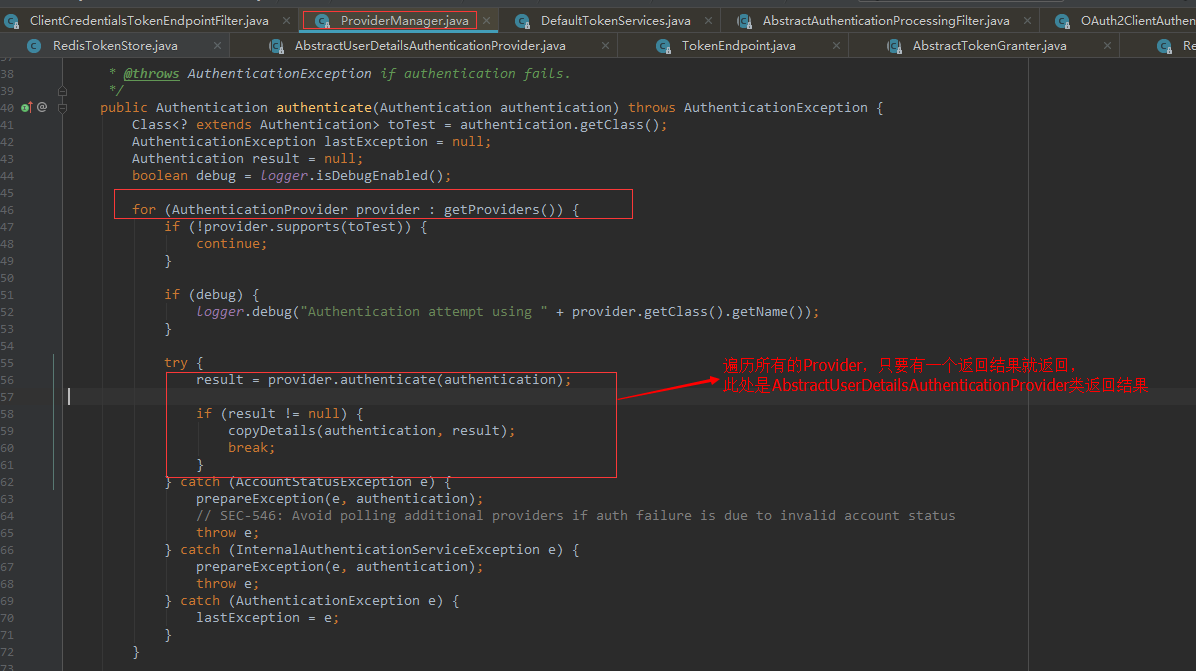Click the class icon on RedisTokenStore.java tab
The height and width of the screenshot is (671, 1196).
[x=34, y=46]
